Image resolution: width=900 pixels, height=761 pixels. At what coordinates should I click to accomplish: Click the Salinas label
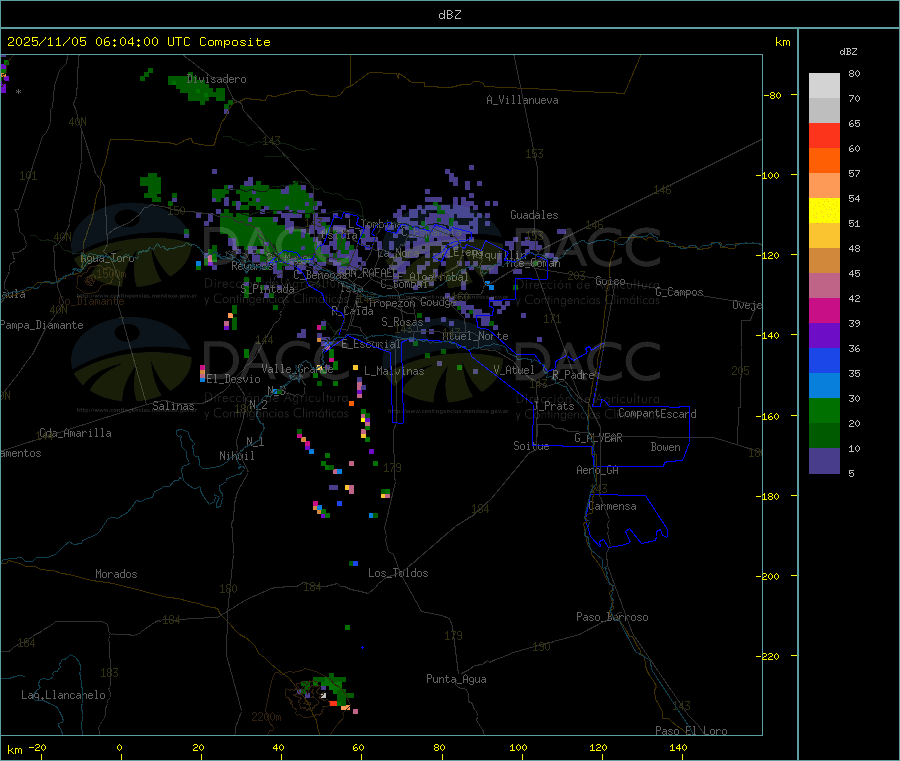(173, 406)
